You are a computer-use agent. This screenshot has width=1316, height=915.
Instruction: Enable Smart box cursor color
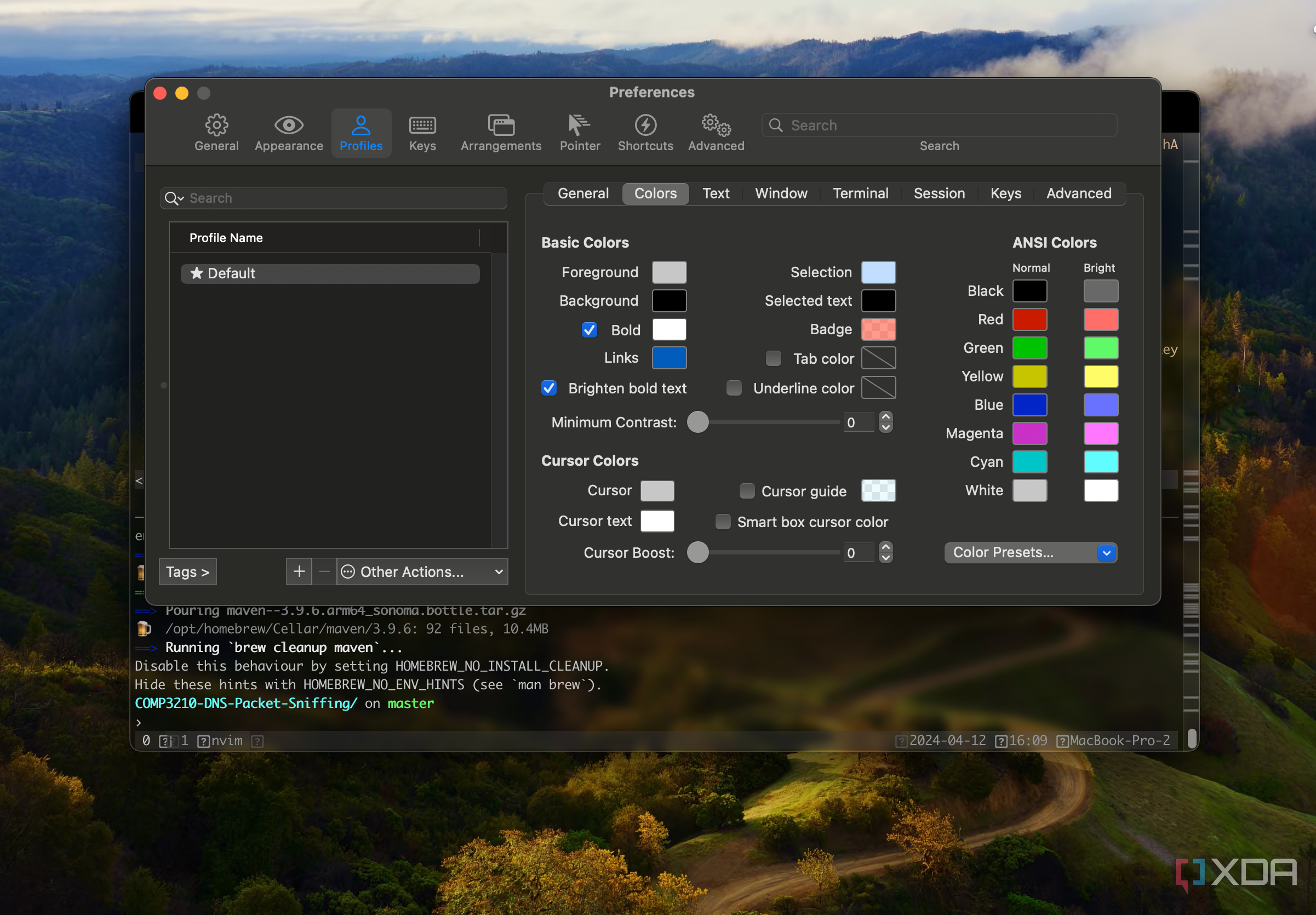click(x=723, y=522)
